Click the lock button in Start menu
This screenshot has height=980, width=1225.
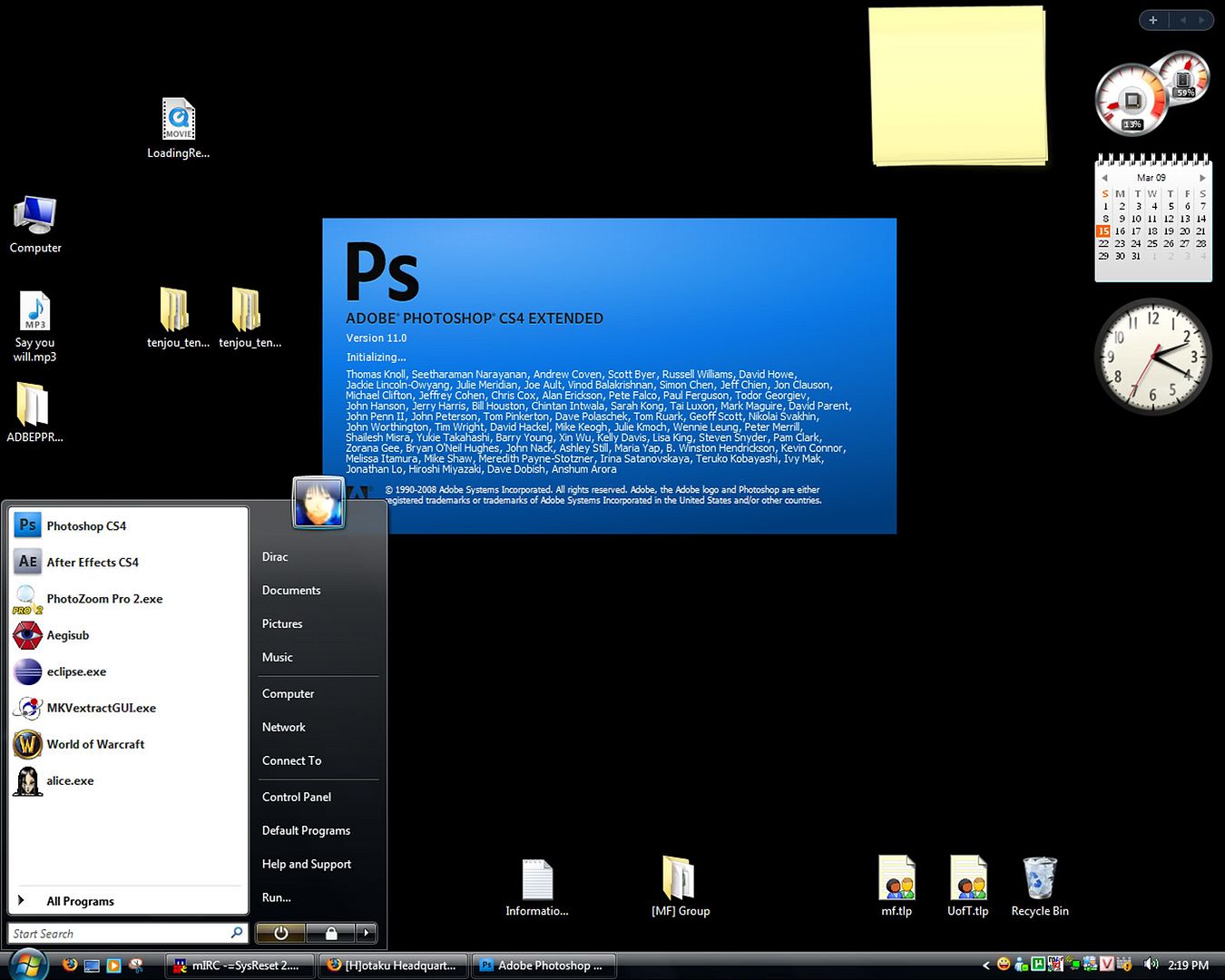331,932
